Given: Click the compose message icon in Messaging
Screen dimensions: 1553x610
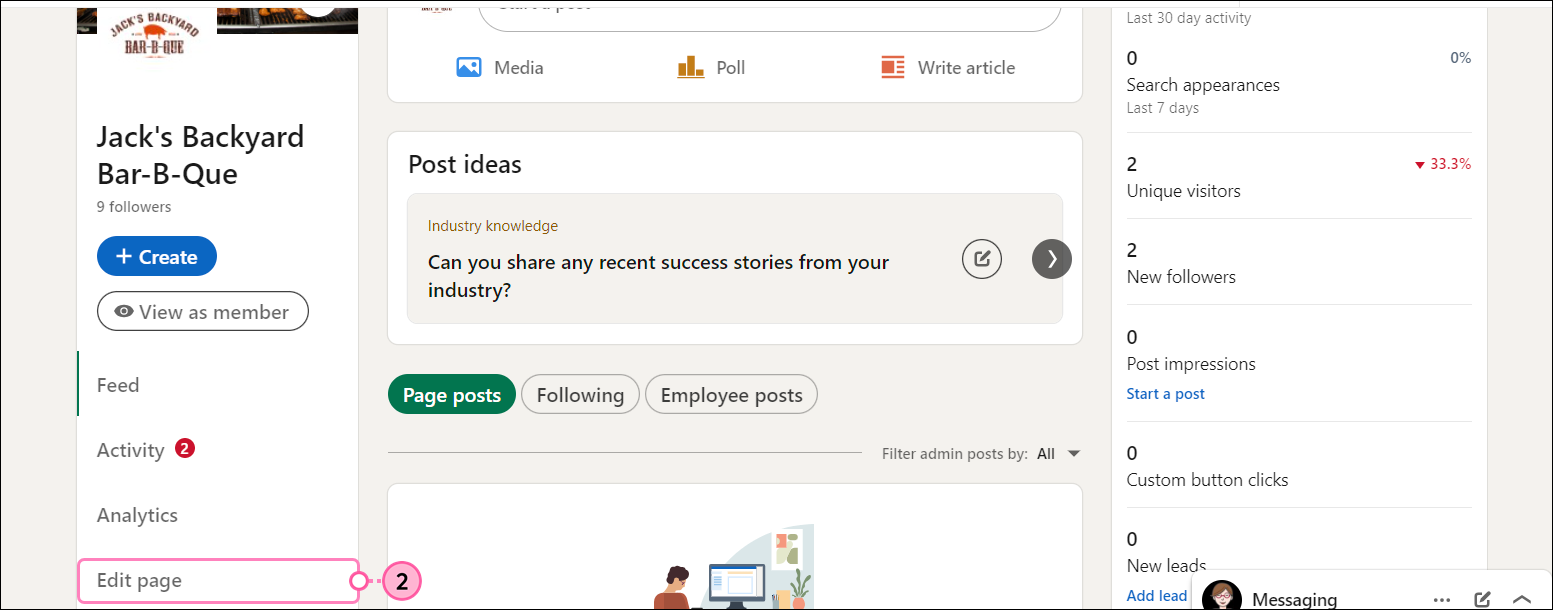Looking at the screenshot, I should (x=1483, y=599).
